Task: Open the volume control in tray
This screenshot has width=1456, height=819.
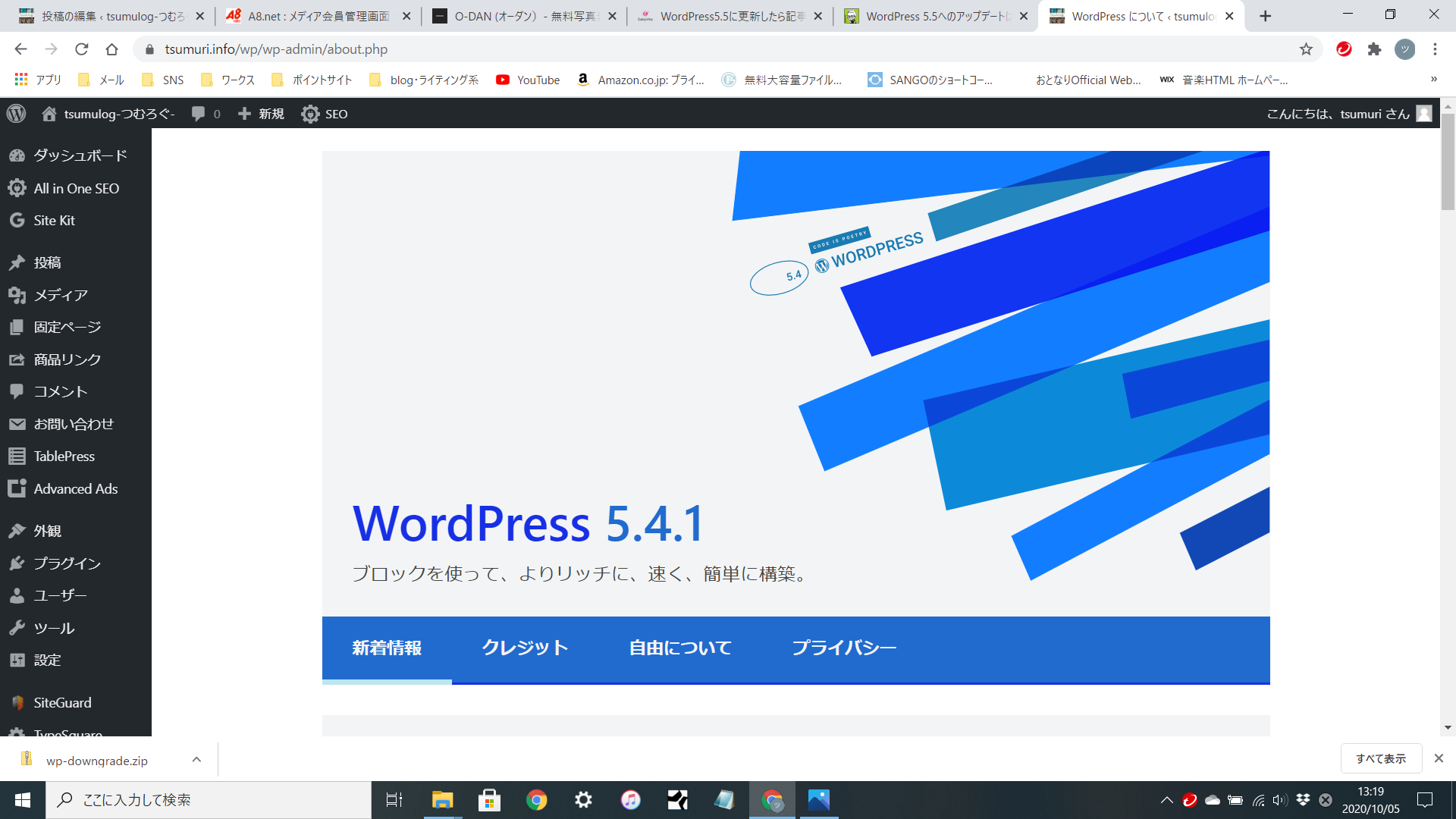Action: (1280, 800)
